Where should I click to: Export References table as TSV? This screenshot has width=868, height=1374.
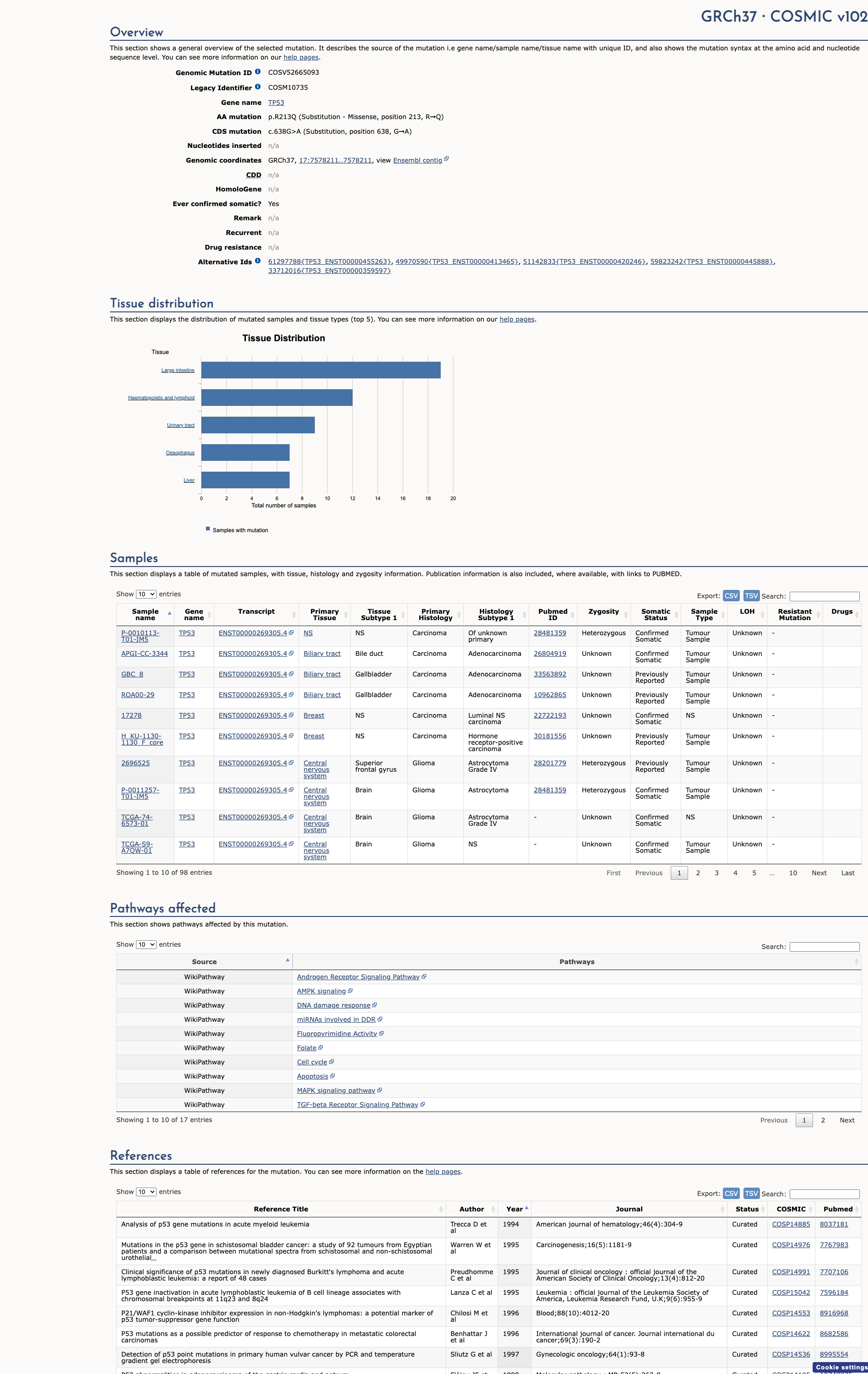tap(752, 1194)
